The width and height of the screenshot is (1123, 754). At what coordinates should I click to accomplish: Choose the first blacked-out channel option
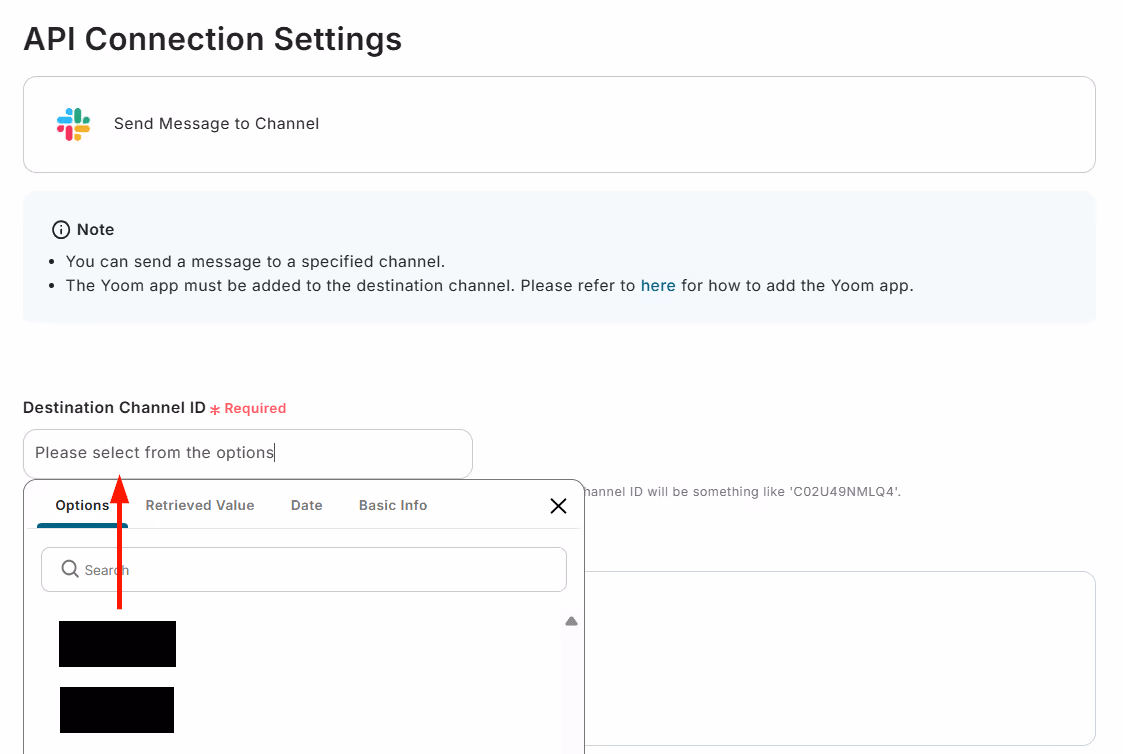click(x=117, y=644)
